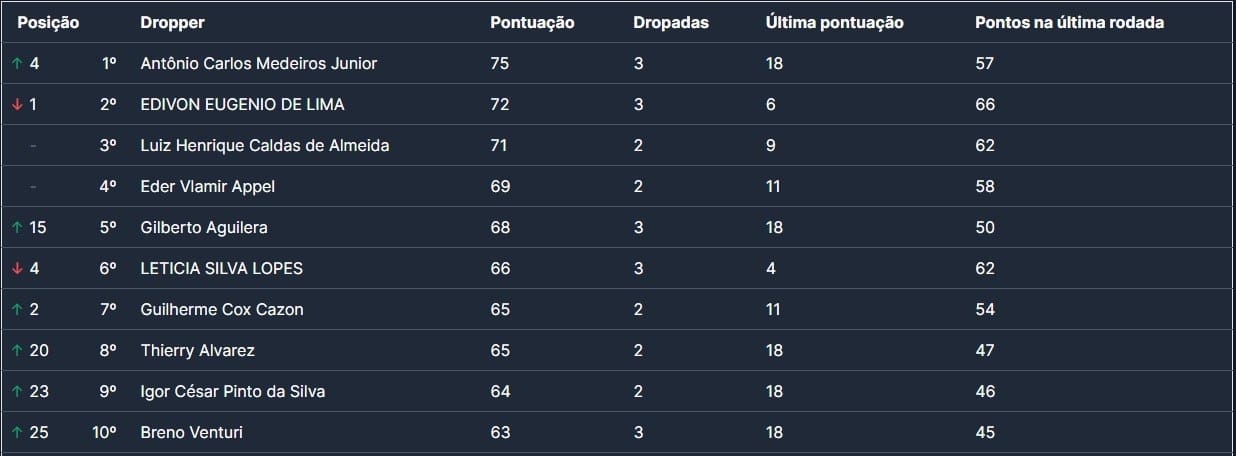Click red down arrow beside EDIVON EUGENIO

tap(17, 104)
